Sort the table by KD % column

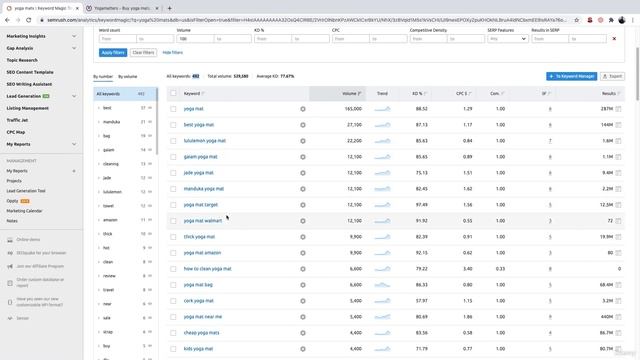pos(419,93)
